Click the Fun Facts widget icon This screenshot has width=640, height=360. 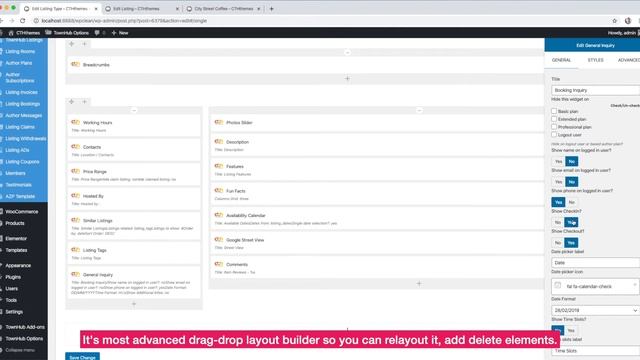tap(219, 191)
